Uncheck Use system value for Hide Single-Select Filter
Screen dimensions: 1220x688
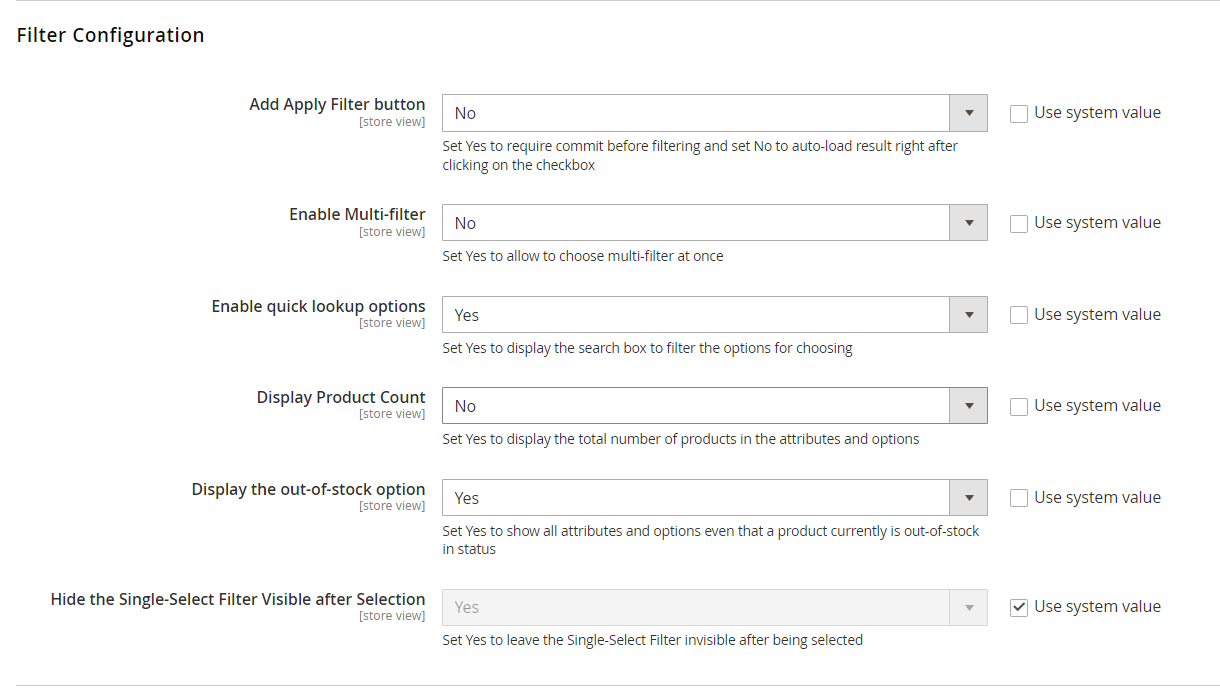[1019, 608]
